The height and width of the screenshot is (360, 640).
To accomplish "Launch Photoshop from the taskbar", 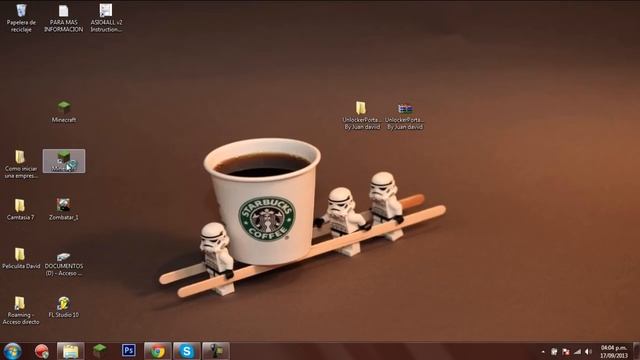I will (x=128, y=351).
